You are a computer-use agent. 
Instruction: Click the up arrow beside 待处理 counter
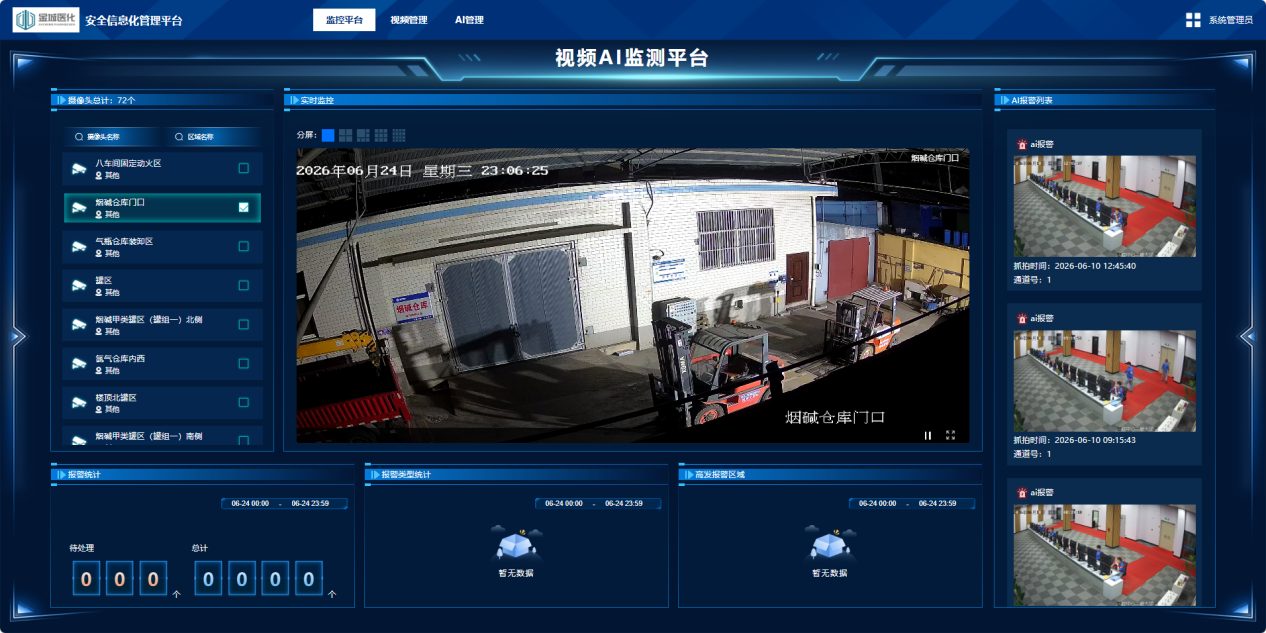coord(177,594)
